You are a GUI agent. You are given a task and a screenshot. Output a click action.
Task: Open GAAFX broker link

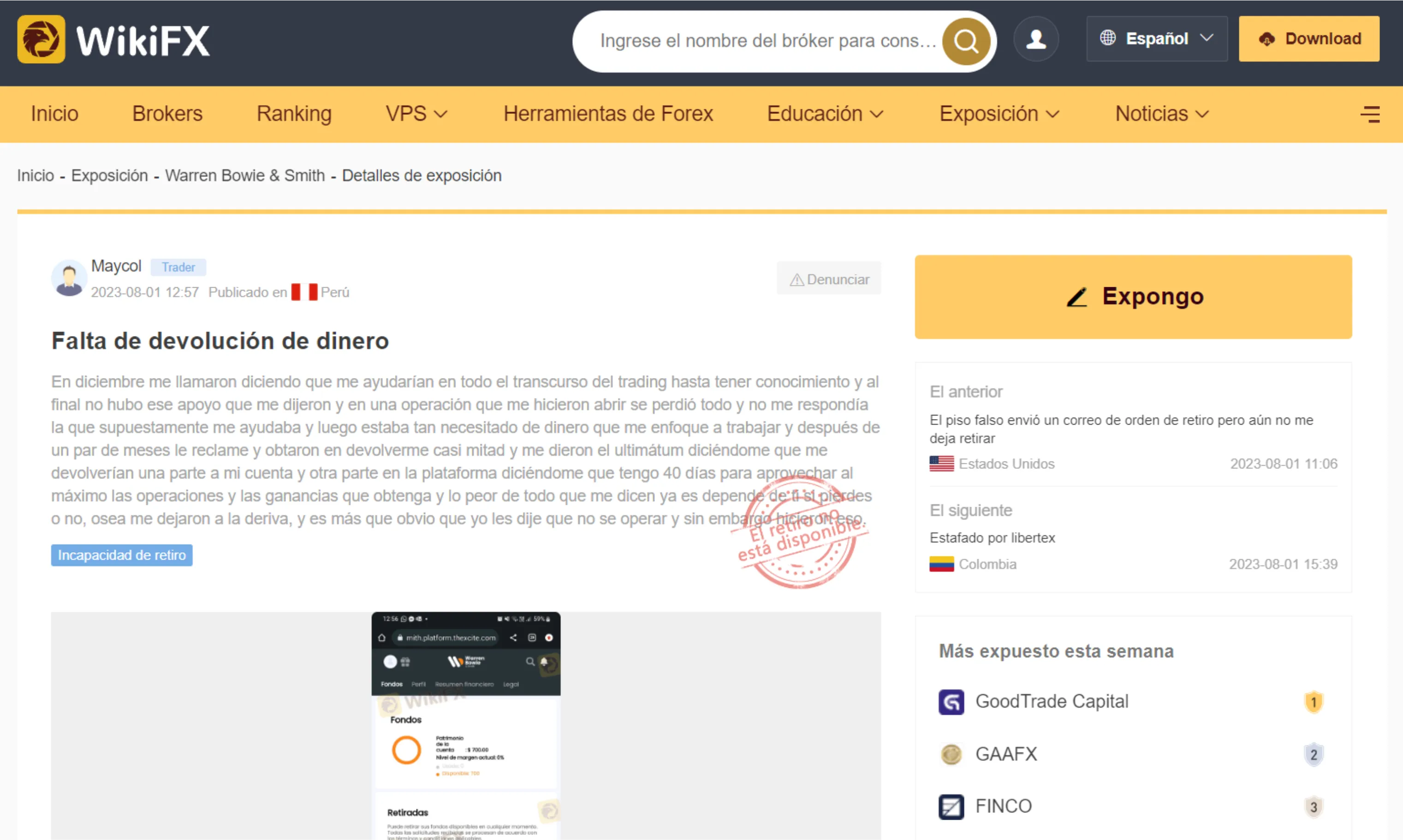click(x=1006, y=754)
